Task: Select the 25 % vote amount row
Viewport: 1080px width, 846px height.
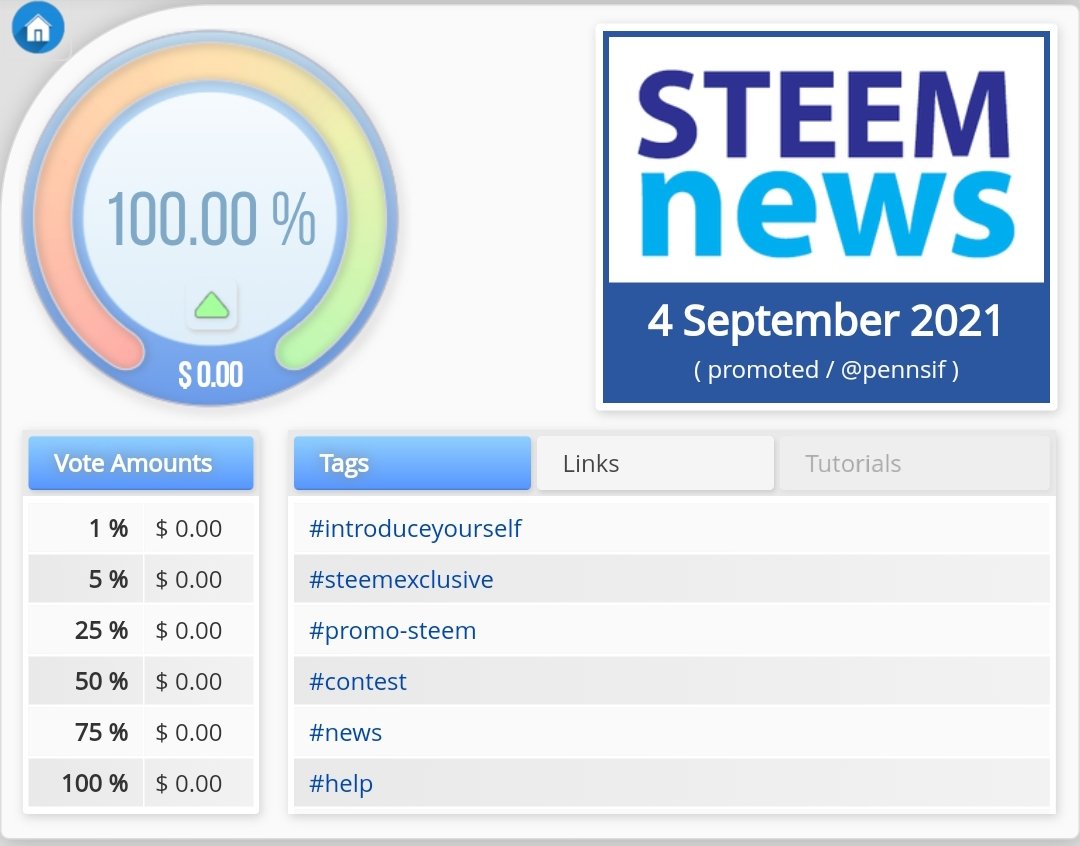Action: 140,631
